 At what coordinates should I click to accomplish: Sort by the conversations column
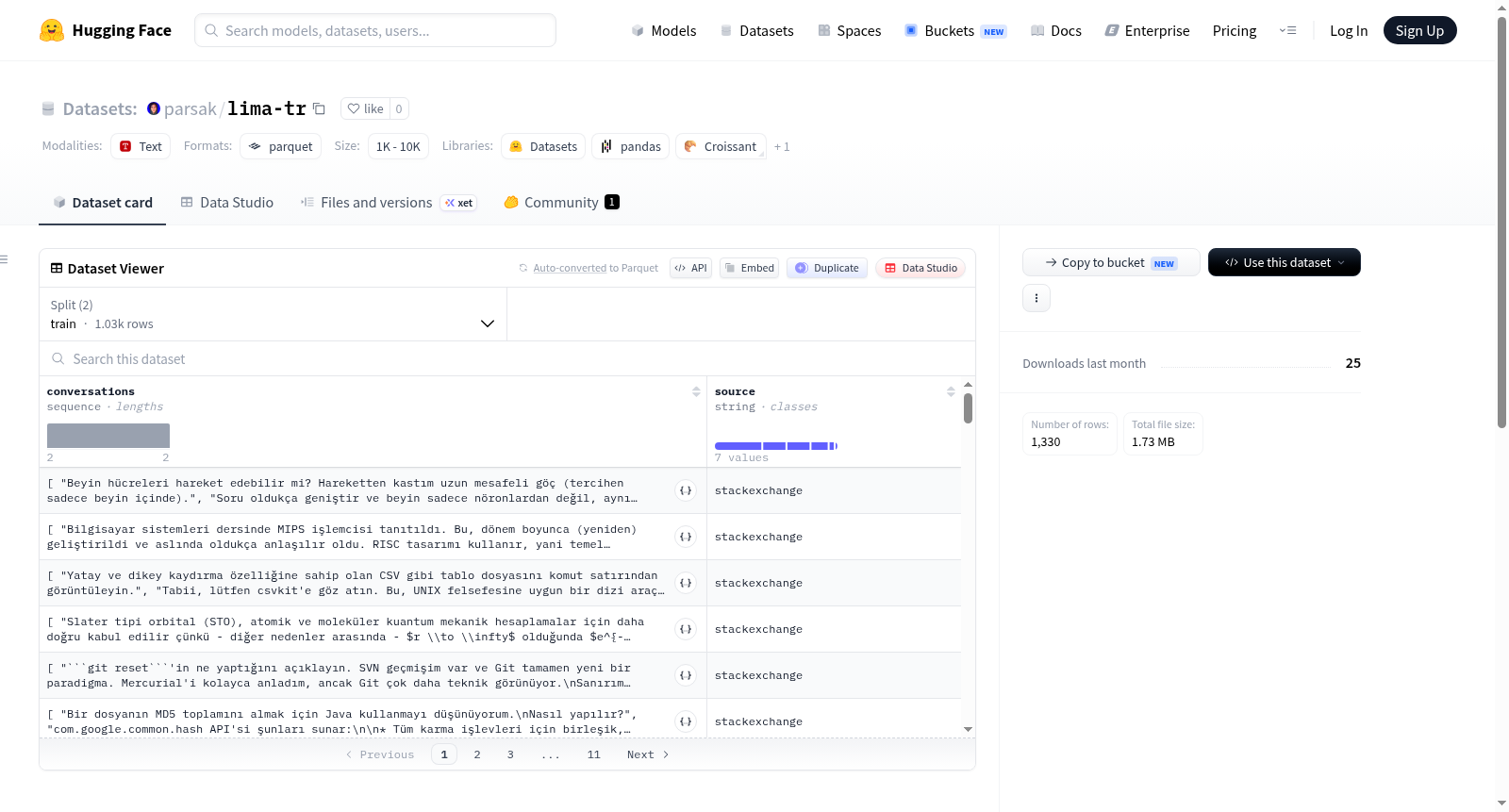[x=696, y=391]
